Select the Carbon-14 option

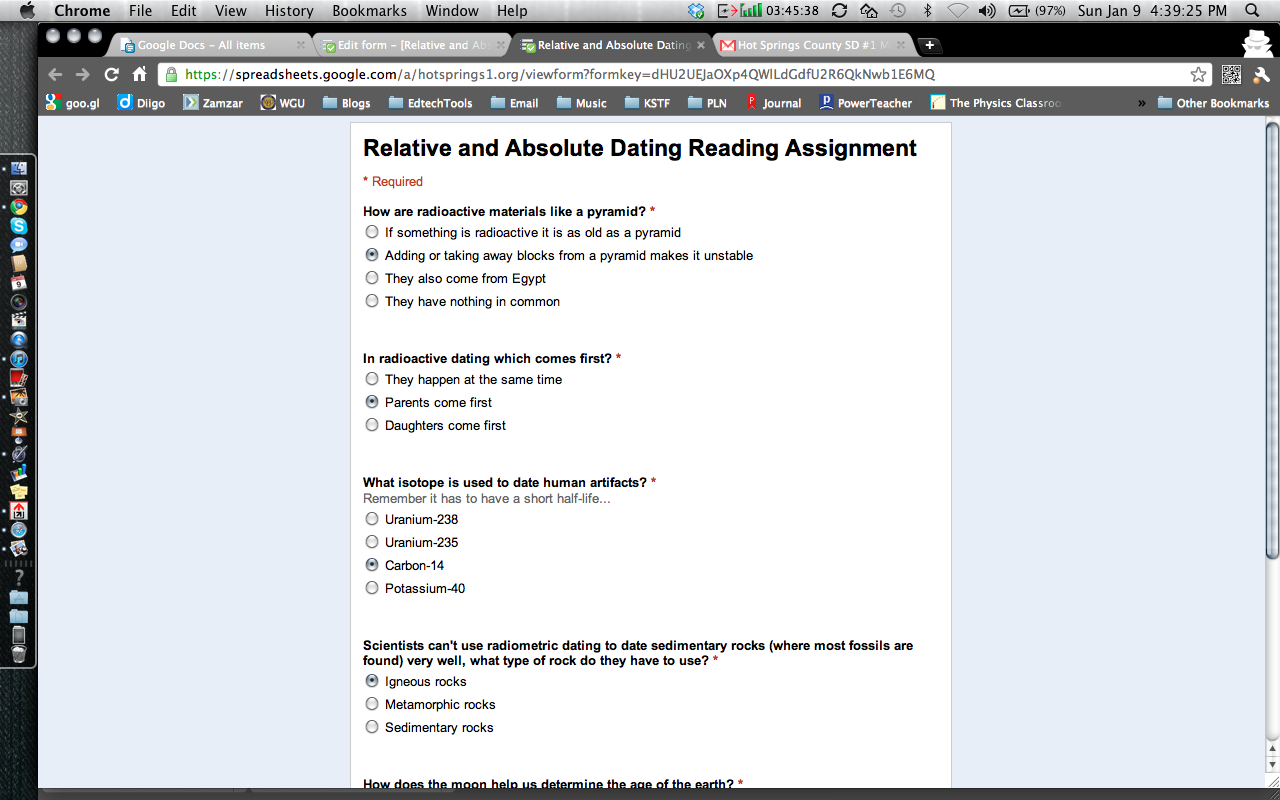(372, 565)
